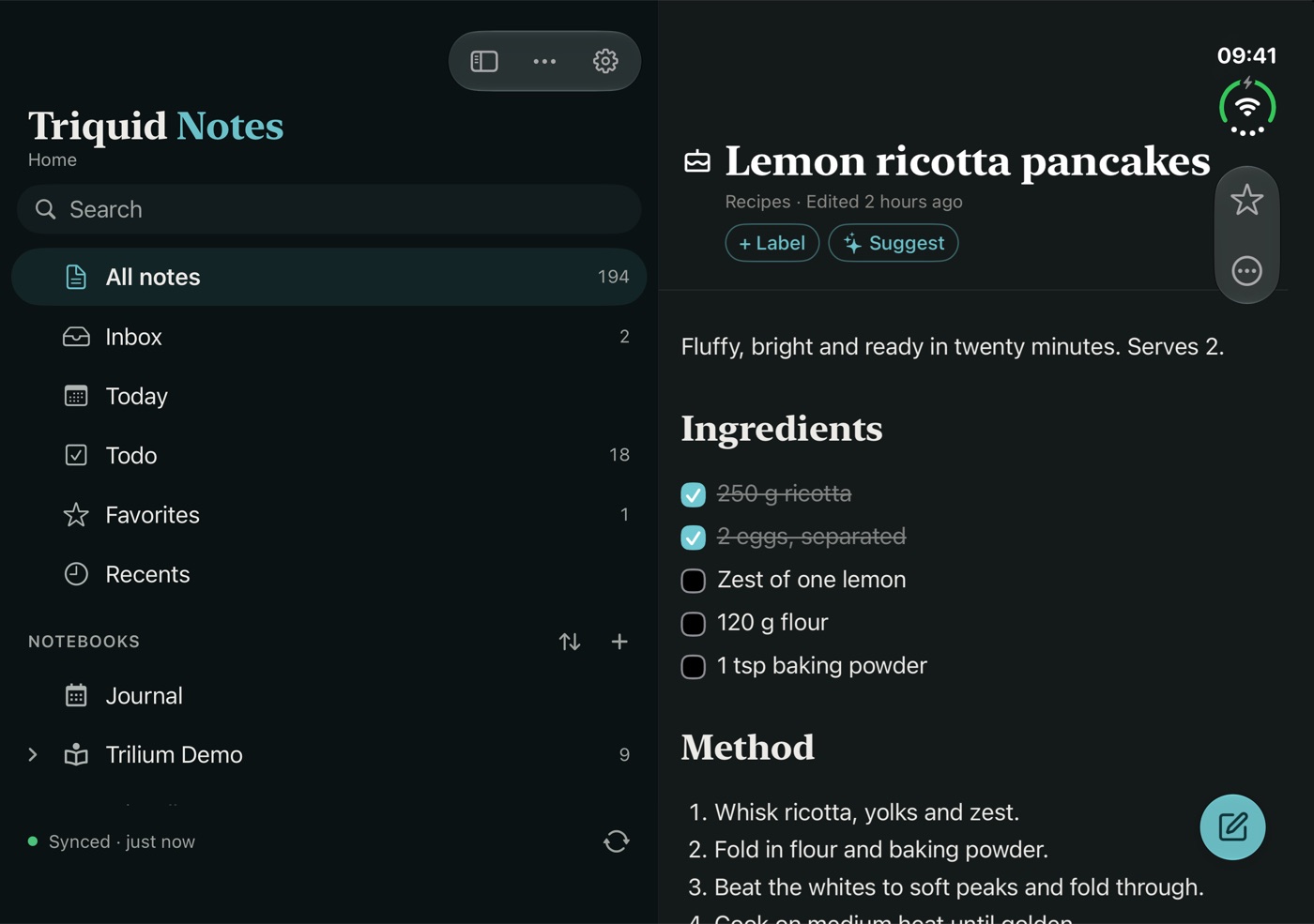Click the + Label button
1314x924 pixels.
pyautogui.click(x=772, y=243)
